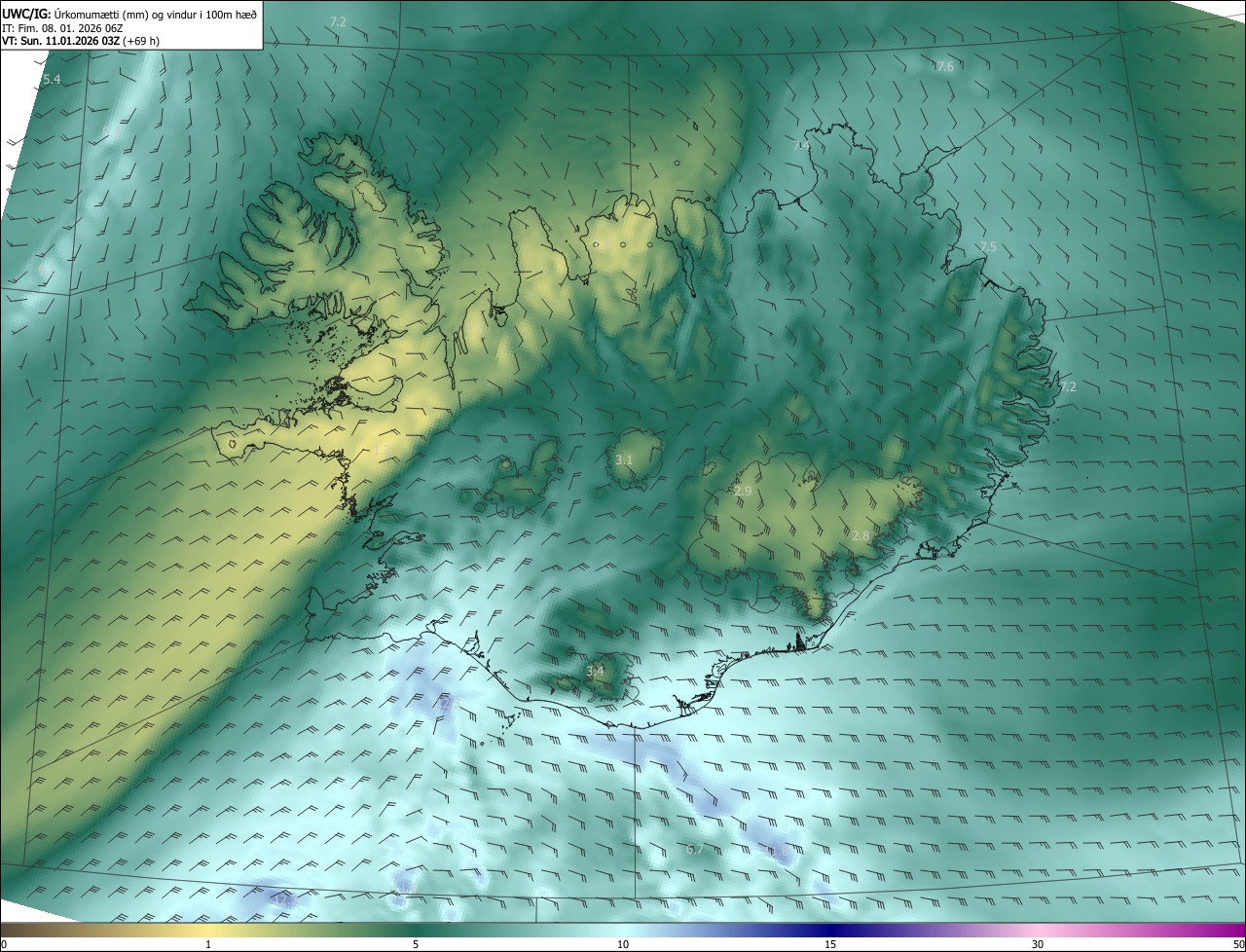Click the 30 tick label on the color scale
Viewport: 1246px width, 952px height.
[x=1038, y=945]
